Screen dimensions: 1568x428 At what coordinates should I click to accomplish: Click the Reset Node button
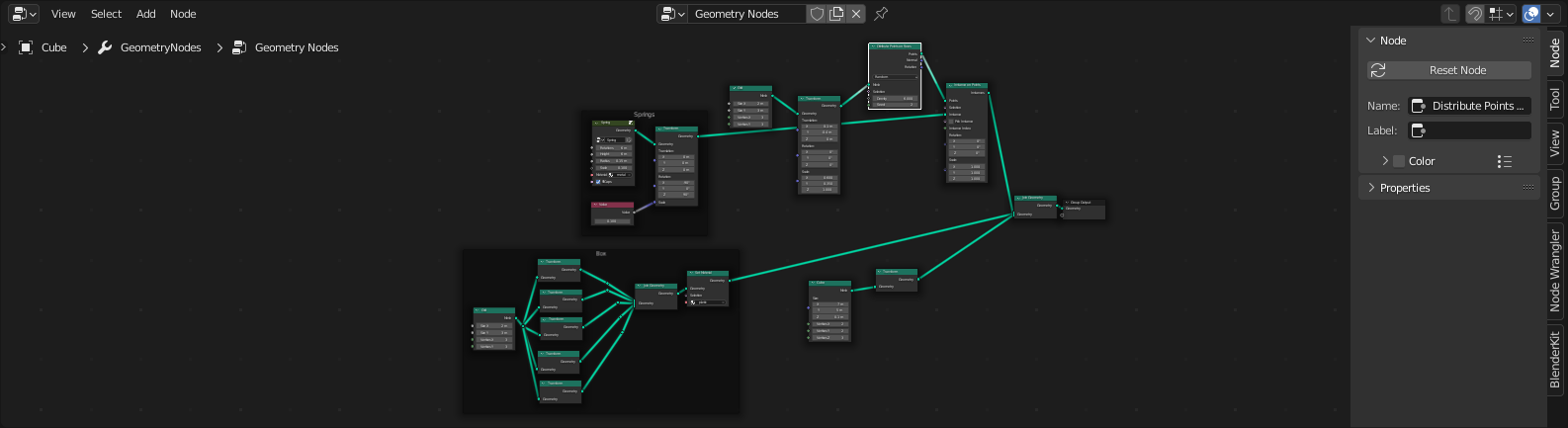pyautogui.click(x=1449, y=70)
